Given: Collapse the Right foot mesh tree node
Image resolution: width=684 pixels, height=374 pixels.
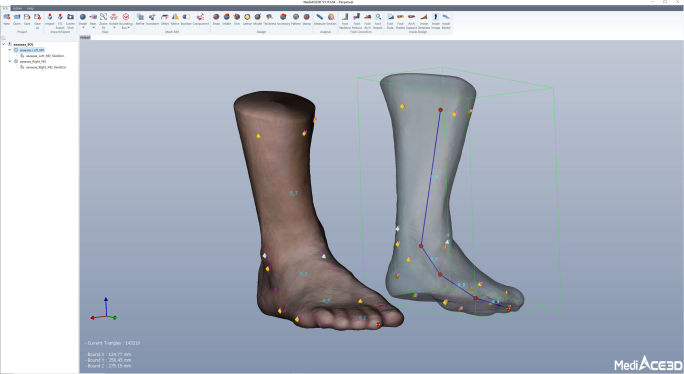Looking at the screenshot, I should click(10, 62).
